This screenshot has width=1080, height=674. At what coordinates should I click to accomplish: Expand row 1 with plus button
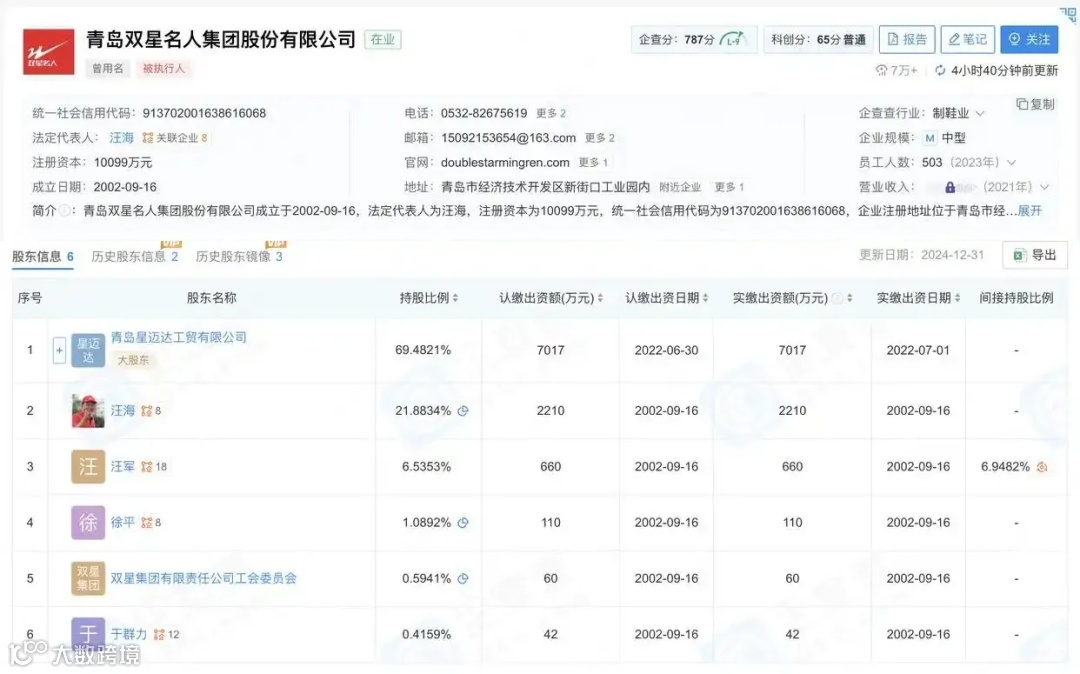pos(59,350)
